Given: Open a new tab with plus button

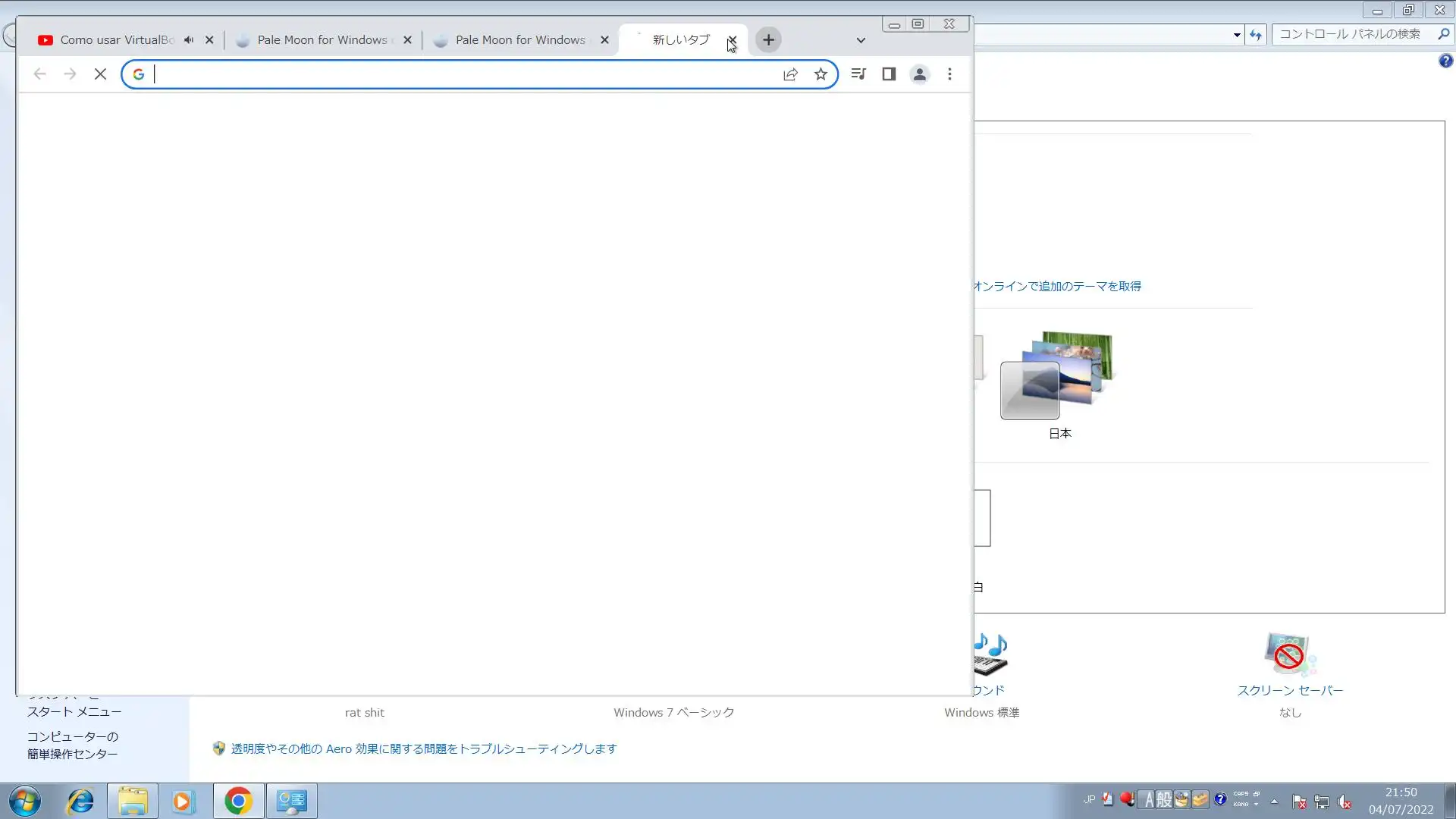Looking at the screenshot, I should click(768, 40).
